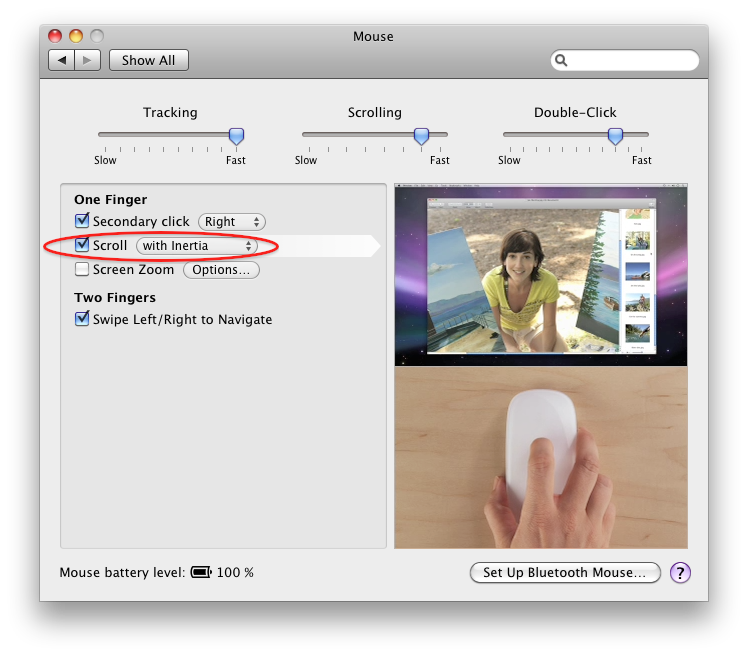Click Slow label under Scrolling slider
The image size is (748, 656).
pos(306,160)
